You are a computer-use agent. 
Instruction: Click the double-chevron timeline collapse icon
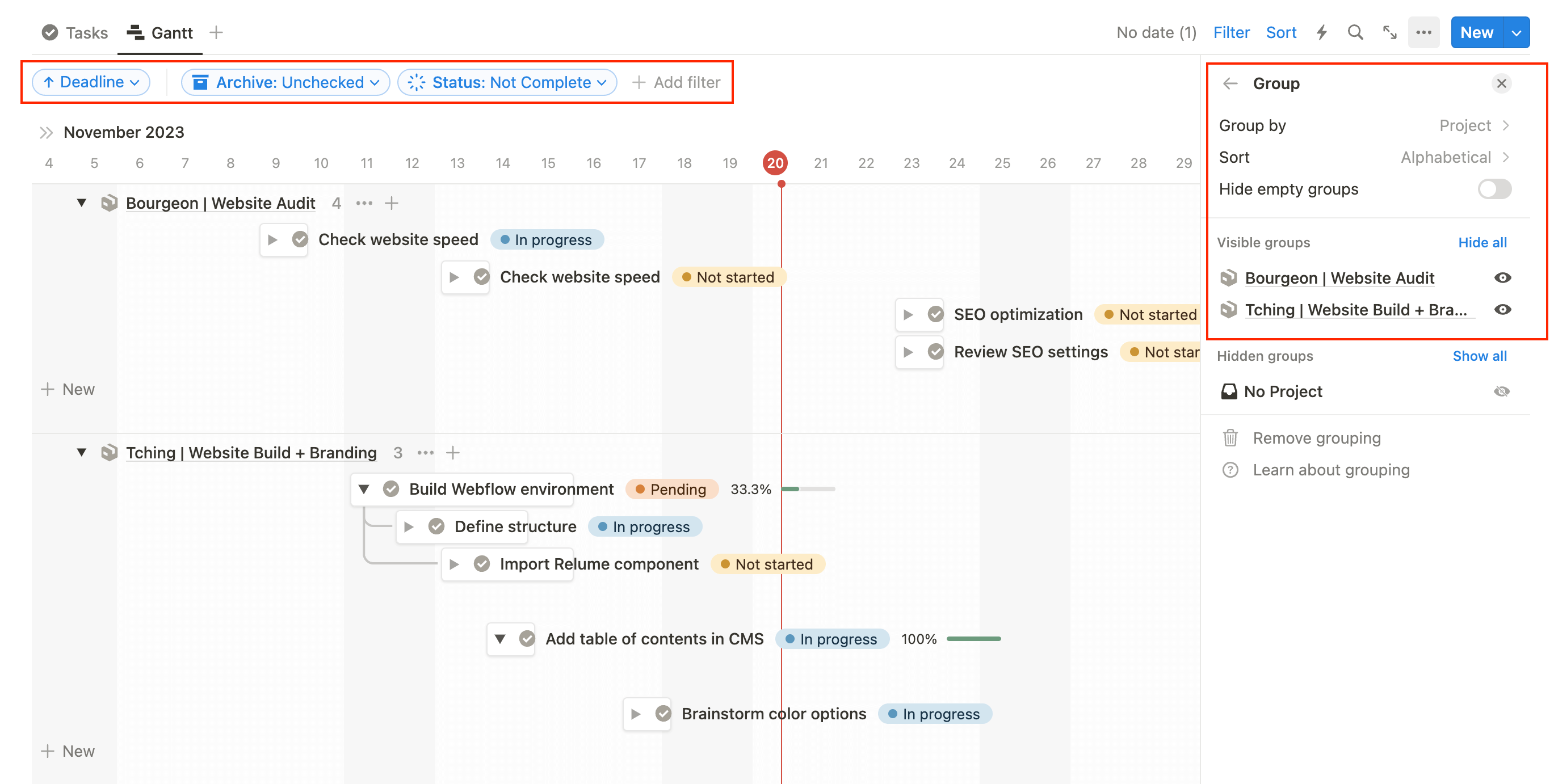click(46, 132)
